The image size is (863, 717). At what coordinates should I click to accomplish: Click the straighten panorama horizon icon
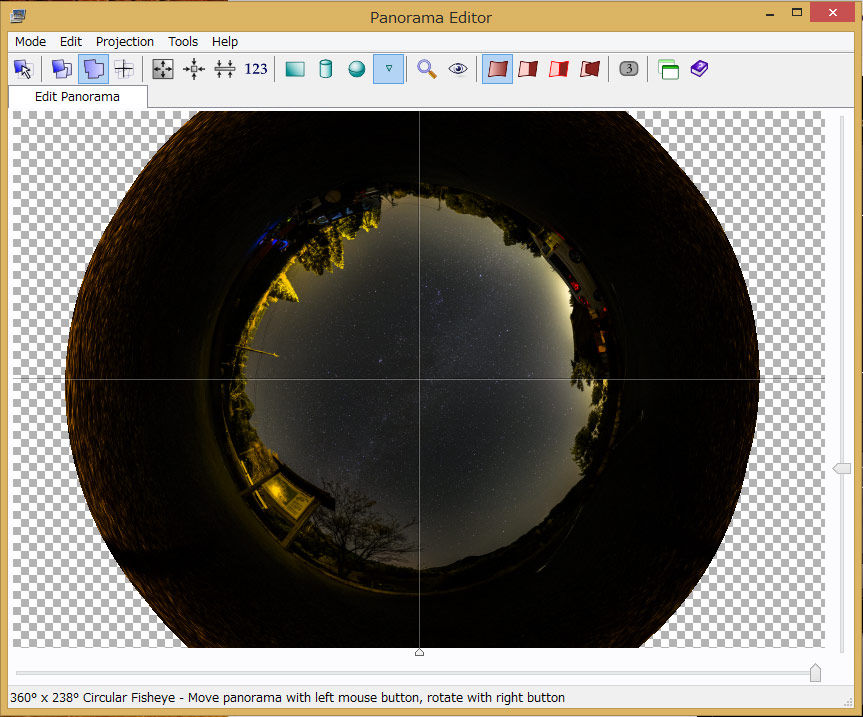coord(225,69)
